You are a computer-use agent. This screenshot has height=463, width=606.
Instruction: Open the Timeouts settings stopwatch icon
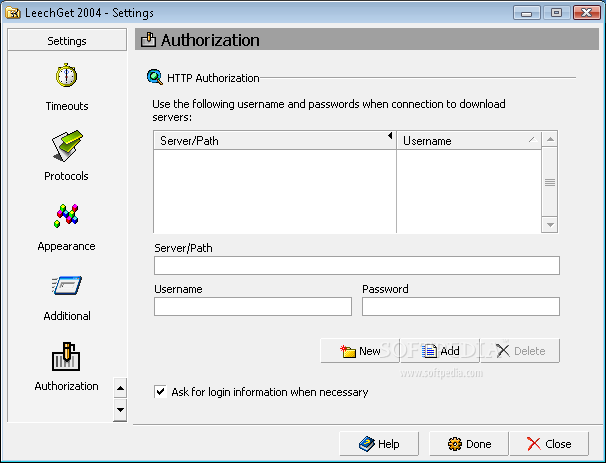tap(66, 75)
